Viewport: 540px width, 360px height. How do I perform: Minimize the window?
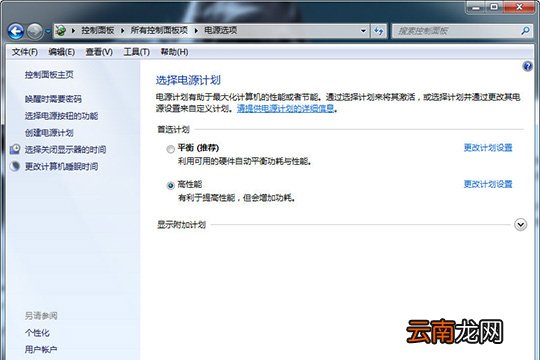476,7
